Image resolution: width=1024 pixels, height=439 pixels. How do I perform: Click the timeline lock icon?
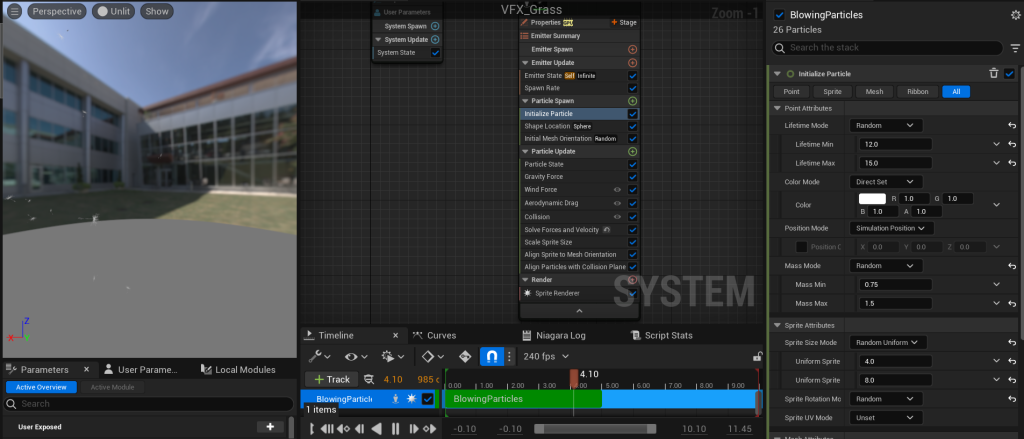757,357
